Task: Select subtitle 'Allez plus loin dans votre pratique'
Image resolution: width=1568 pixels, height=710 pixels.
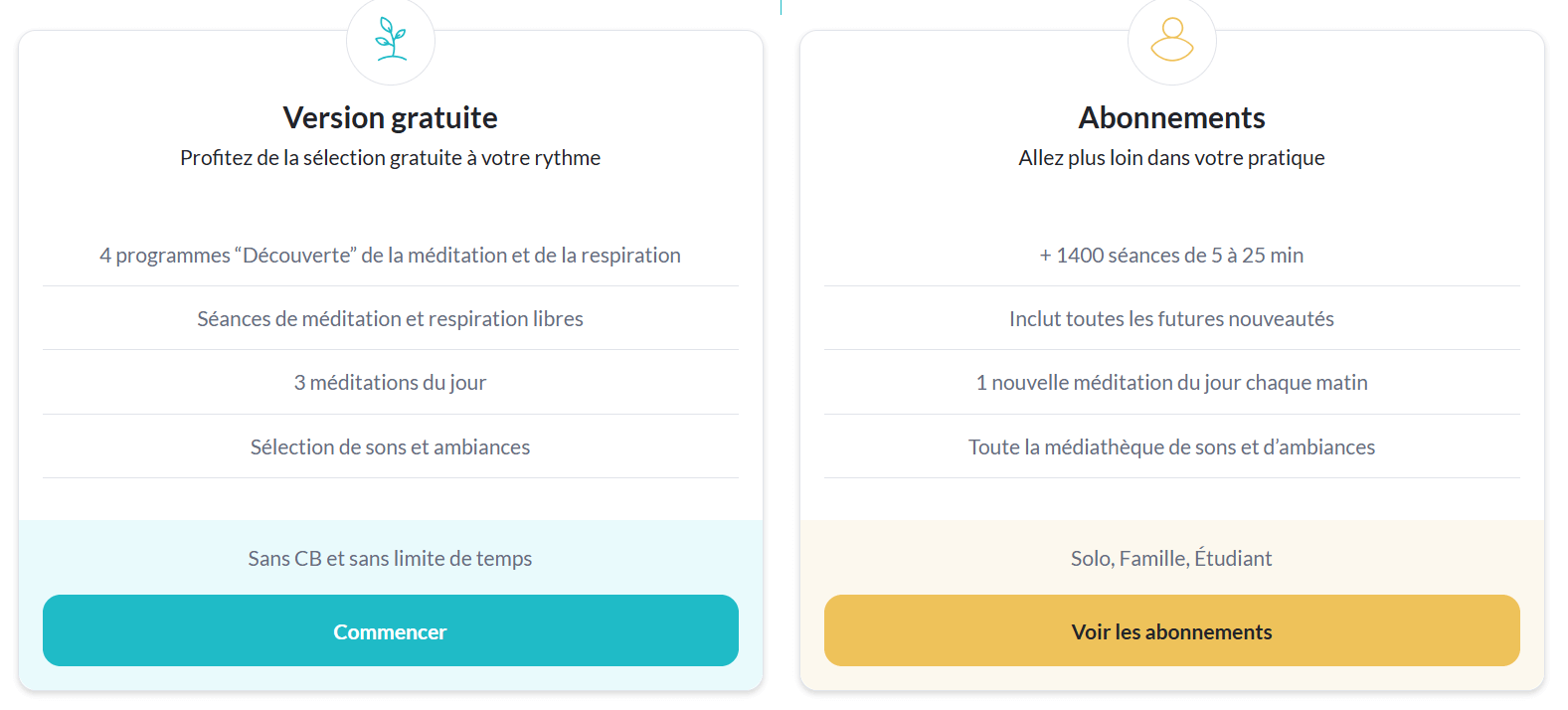Action: pyautogui.click(x=1171, y=156)
